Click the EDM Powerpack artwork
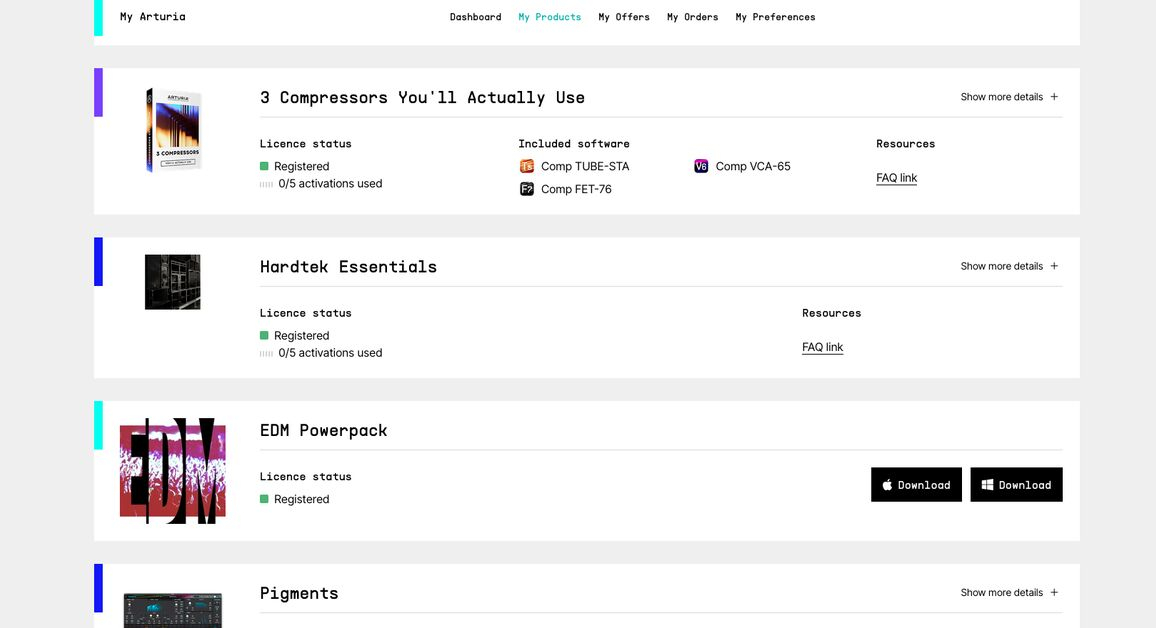 [173, 471]
